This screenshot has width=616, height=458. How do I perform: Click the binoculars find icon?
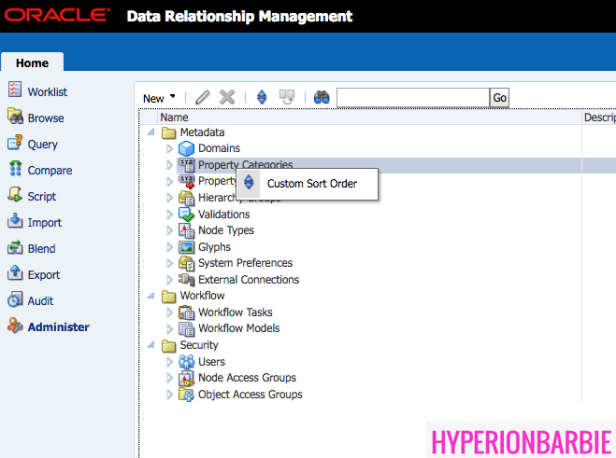(322, 97)
